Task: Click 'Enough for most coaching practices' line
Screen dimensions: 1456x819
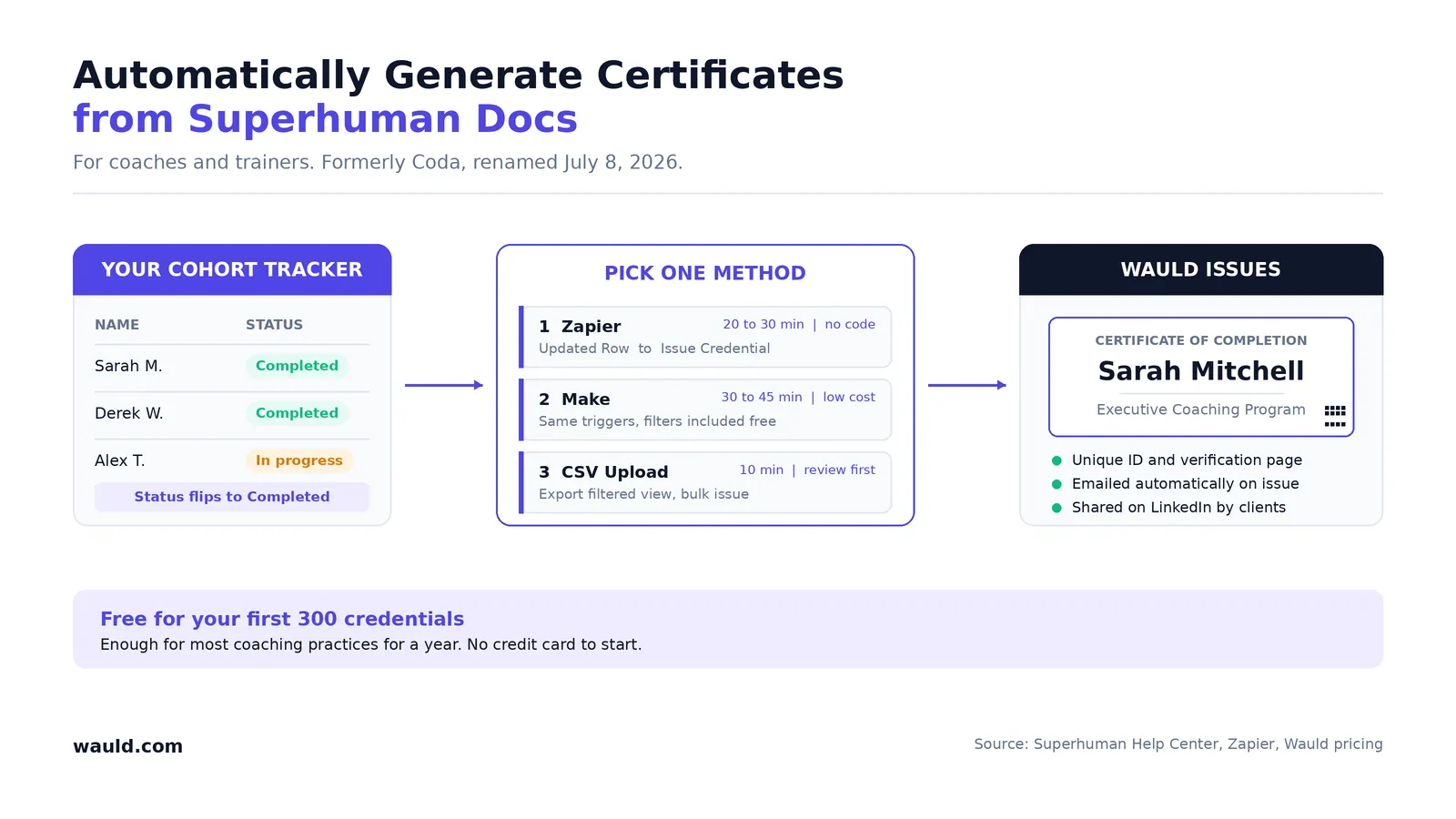Action: (370, 644)
